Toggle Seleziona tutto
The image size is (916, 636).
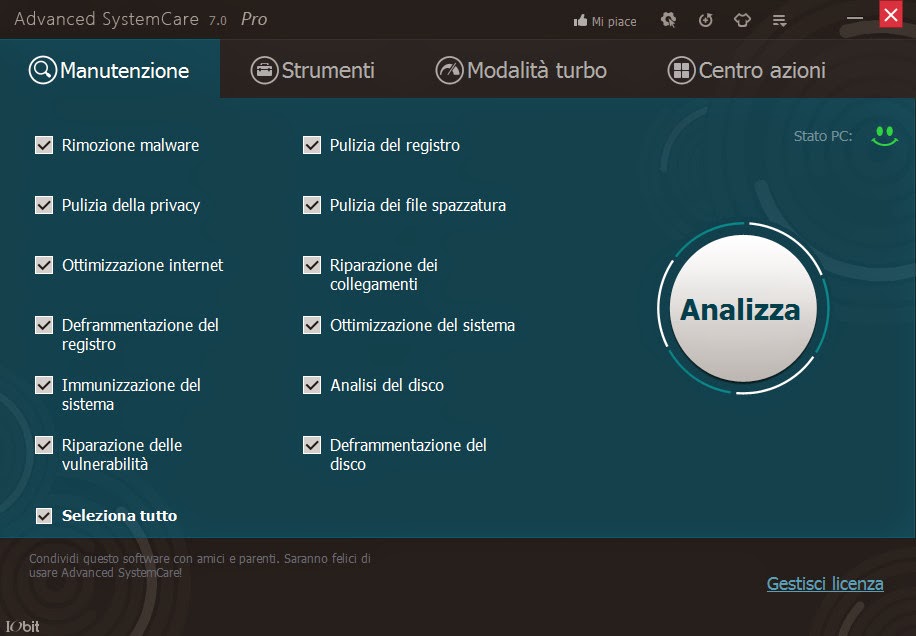[44, 516]
